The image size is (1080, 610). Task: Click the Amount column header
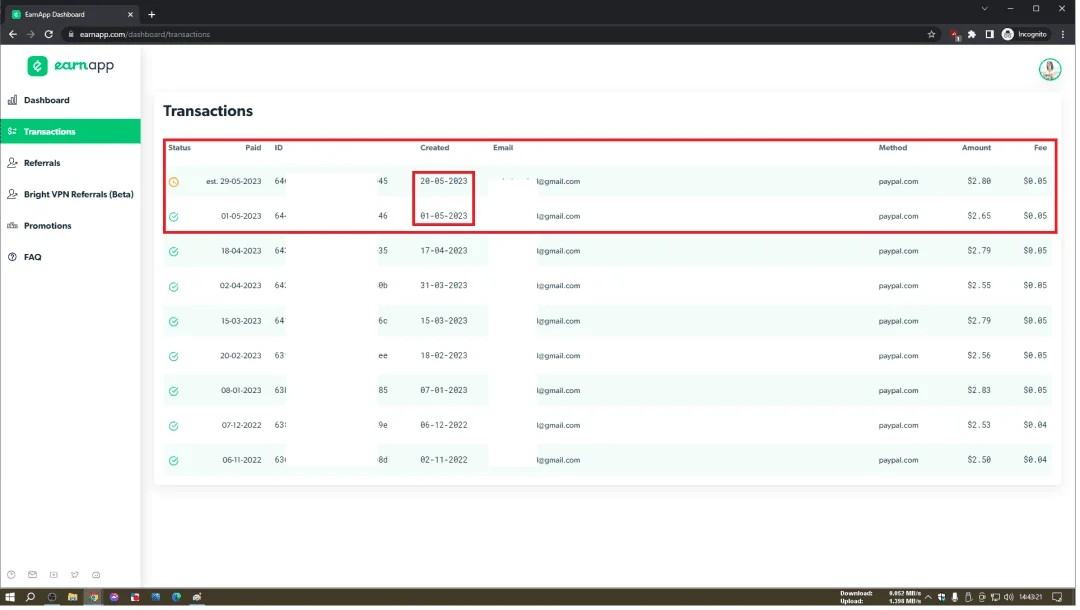(x=979, y=148)
